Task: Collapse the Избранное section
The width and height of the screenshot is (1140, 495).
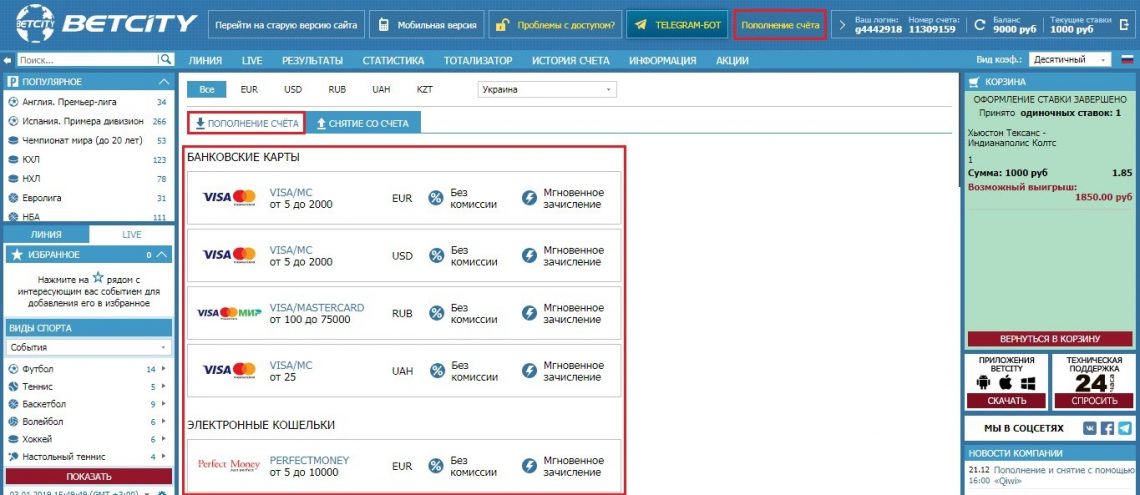Action: (162, 254)
